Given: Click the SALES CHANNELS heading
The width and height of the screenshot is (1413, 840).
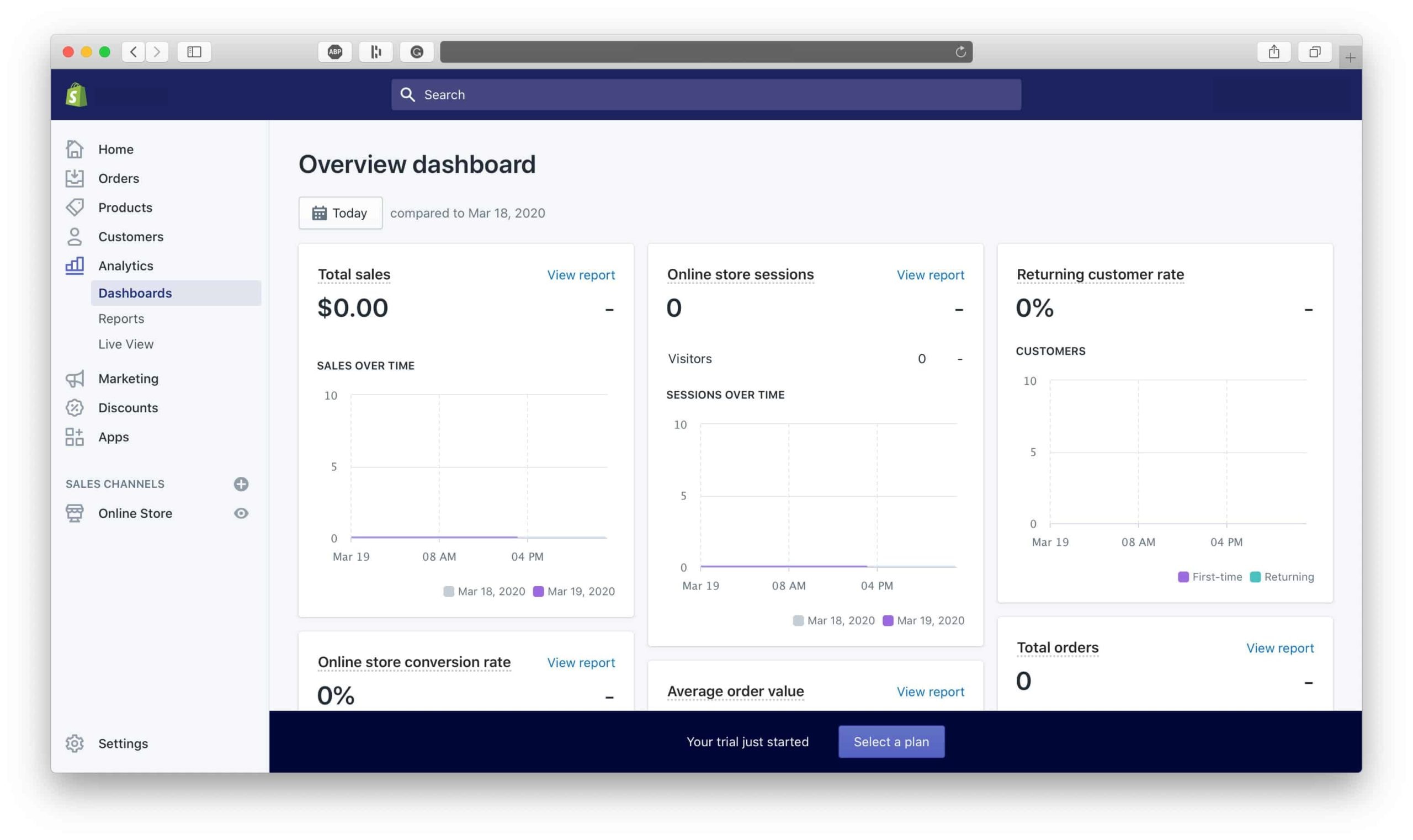Looking at the screenshot, I should point(115,484).
